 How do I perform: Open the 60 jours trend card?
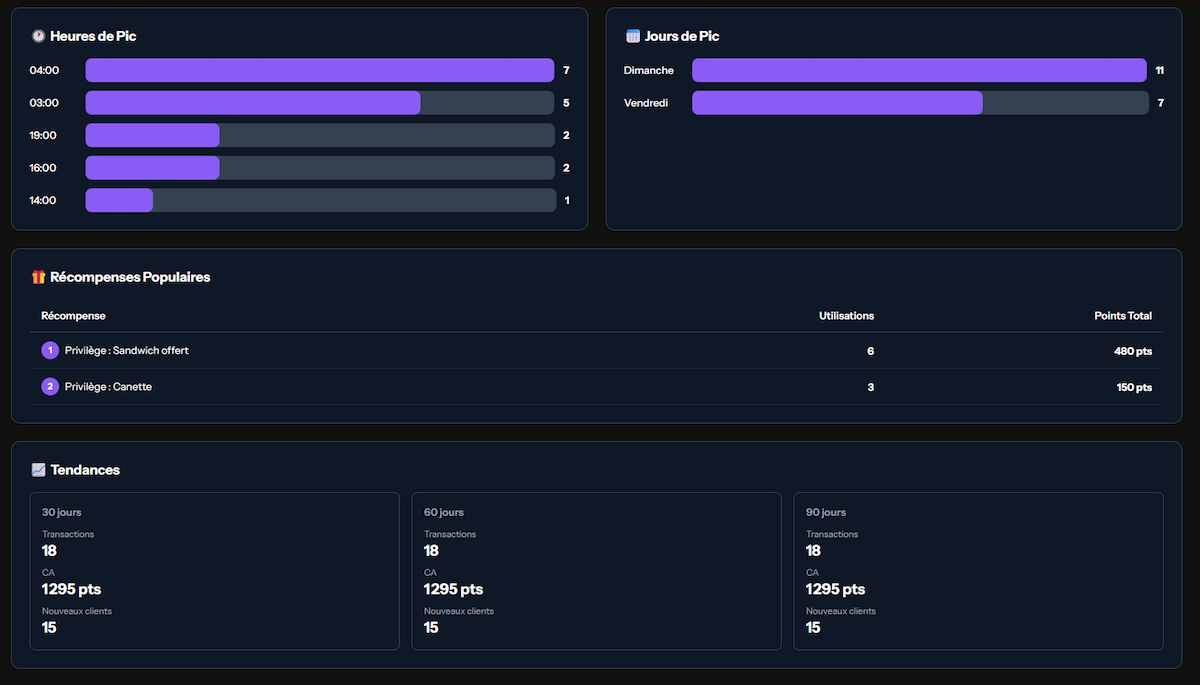tap(596, 571)
